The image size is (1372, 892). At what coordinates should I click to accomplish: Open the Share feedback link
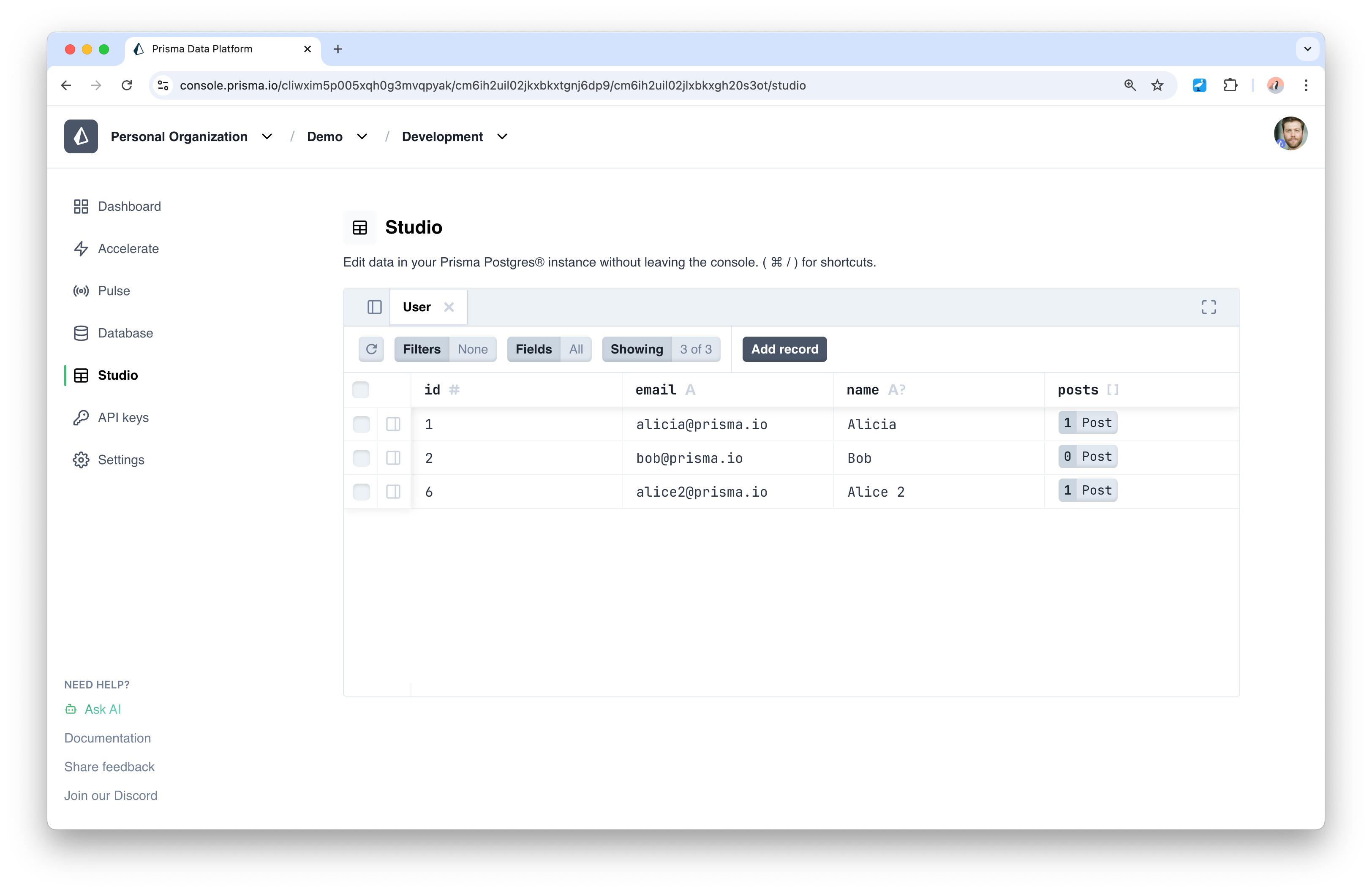pyautogui.click(x=109, y=767)
